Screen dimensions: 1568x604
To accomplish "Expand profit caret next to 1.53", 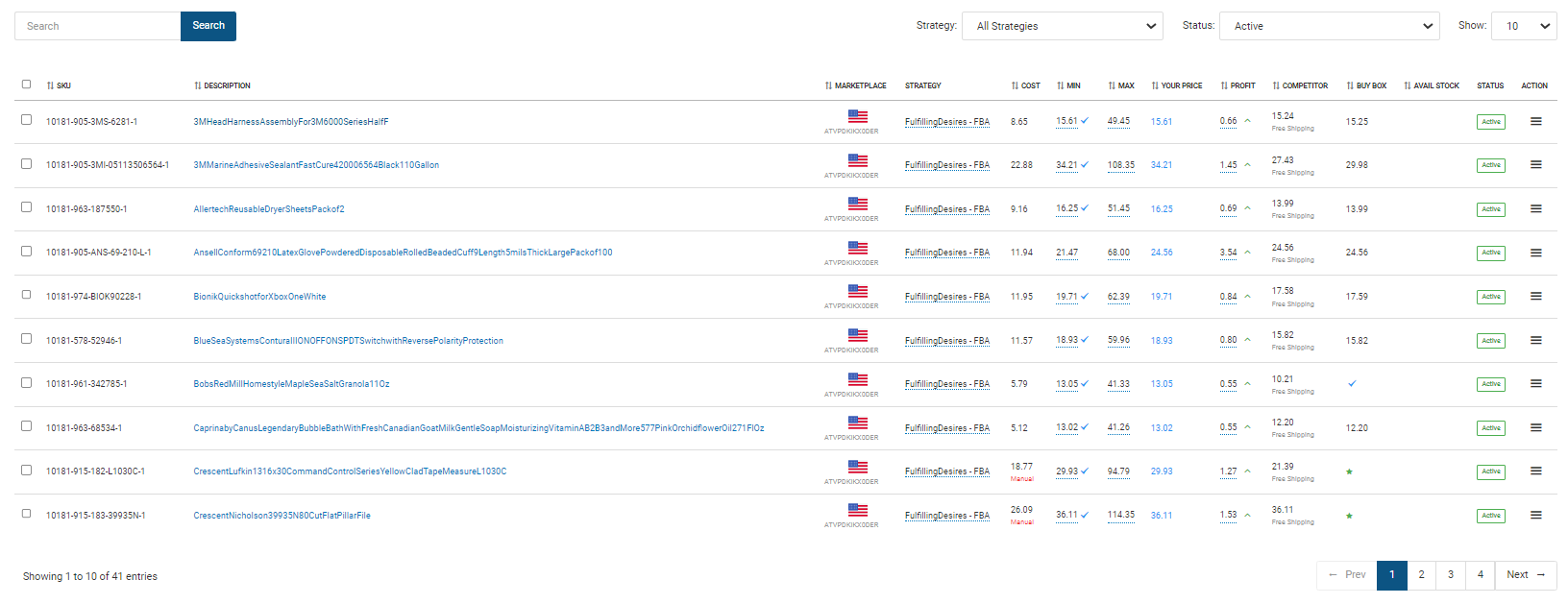I will [1247, 516].
